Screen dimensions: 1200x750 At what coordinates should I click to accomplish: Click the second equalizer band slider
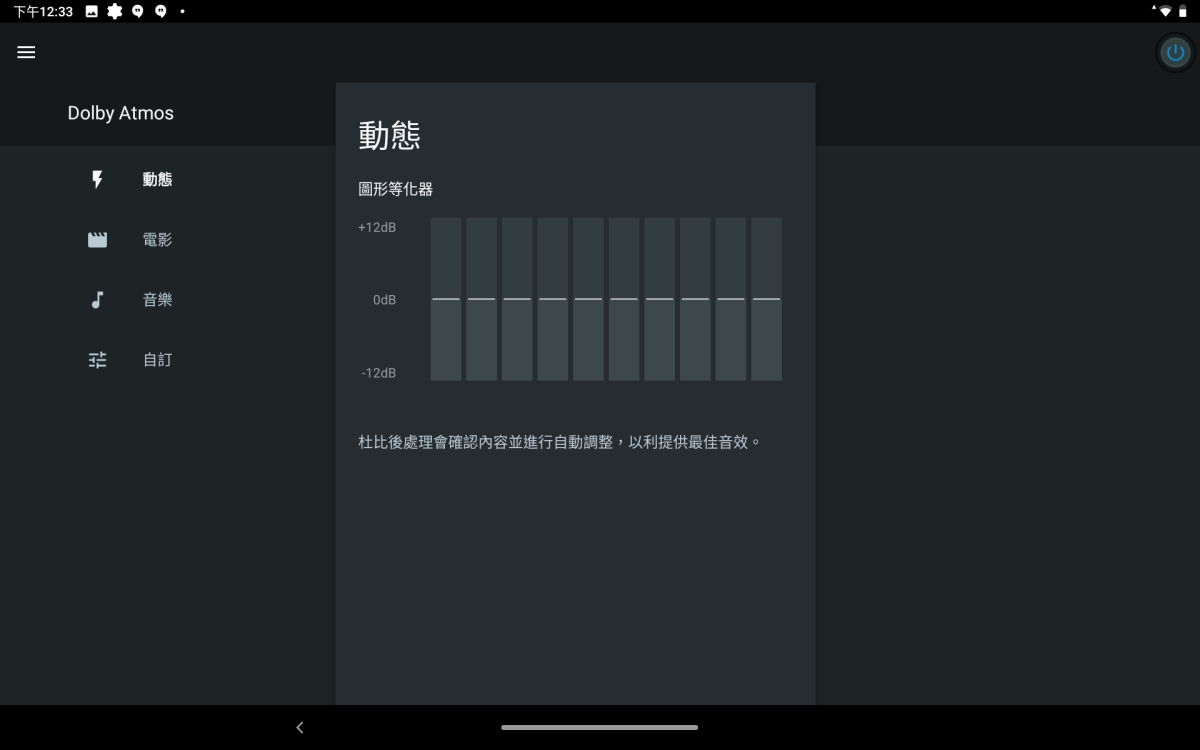(481, 299)
